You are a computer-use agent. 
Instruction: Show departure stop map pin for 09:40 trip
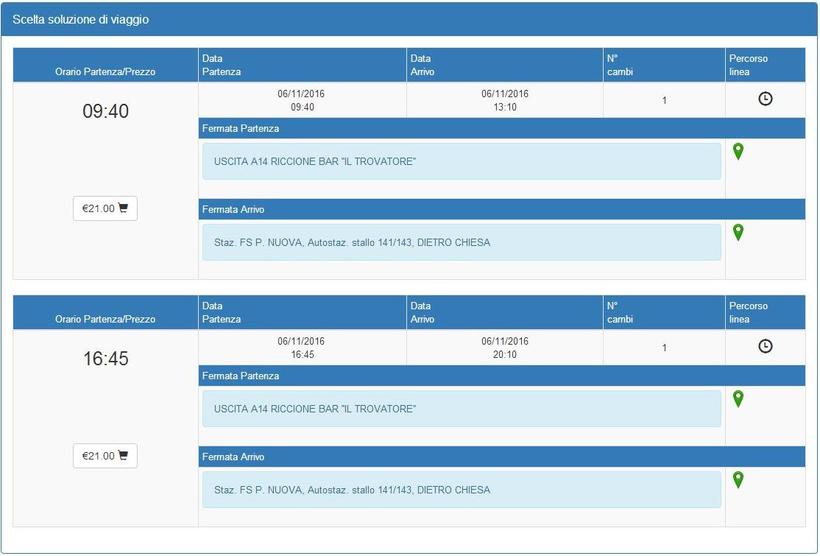tap(738, 151)
